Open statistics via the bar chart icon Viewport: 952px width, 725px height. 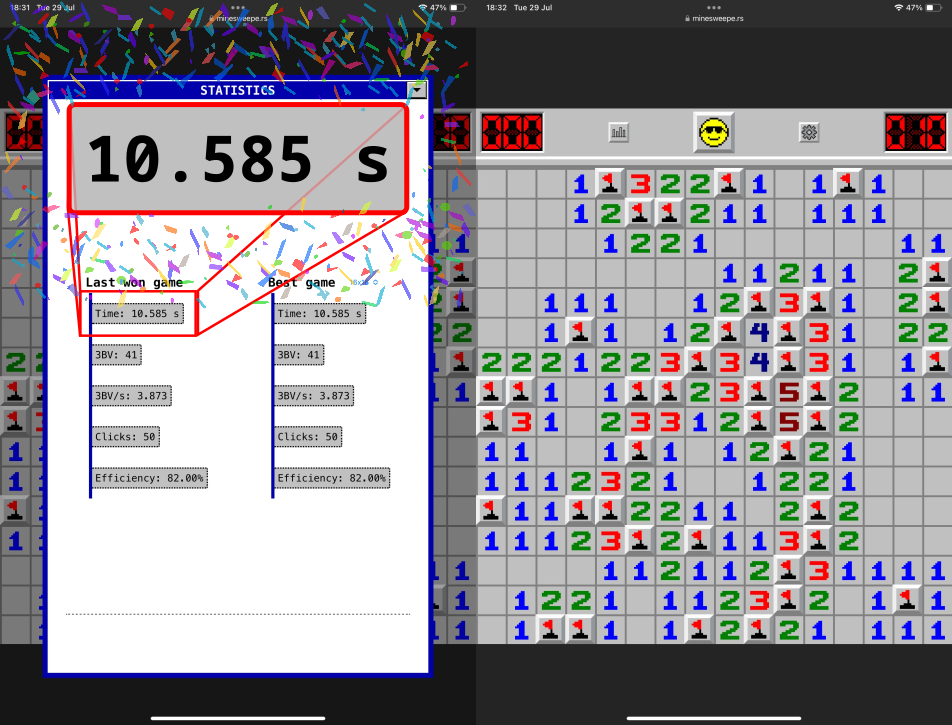pos(618,131)
